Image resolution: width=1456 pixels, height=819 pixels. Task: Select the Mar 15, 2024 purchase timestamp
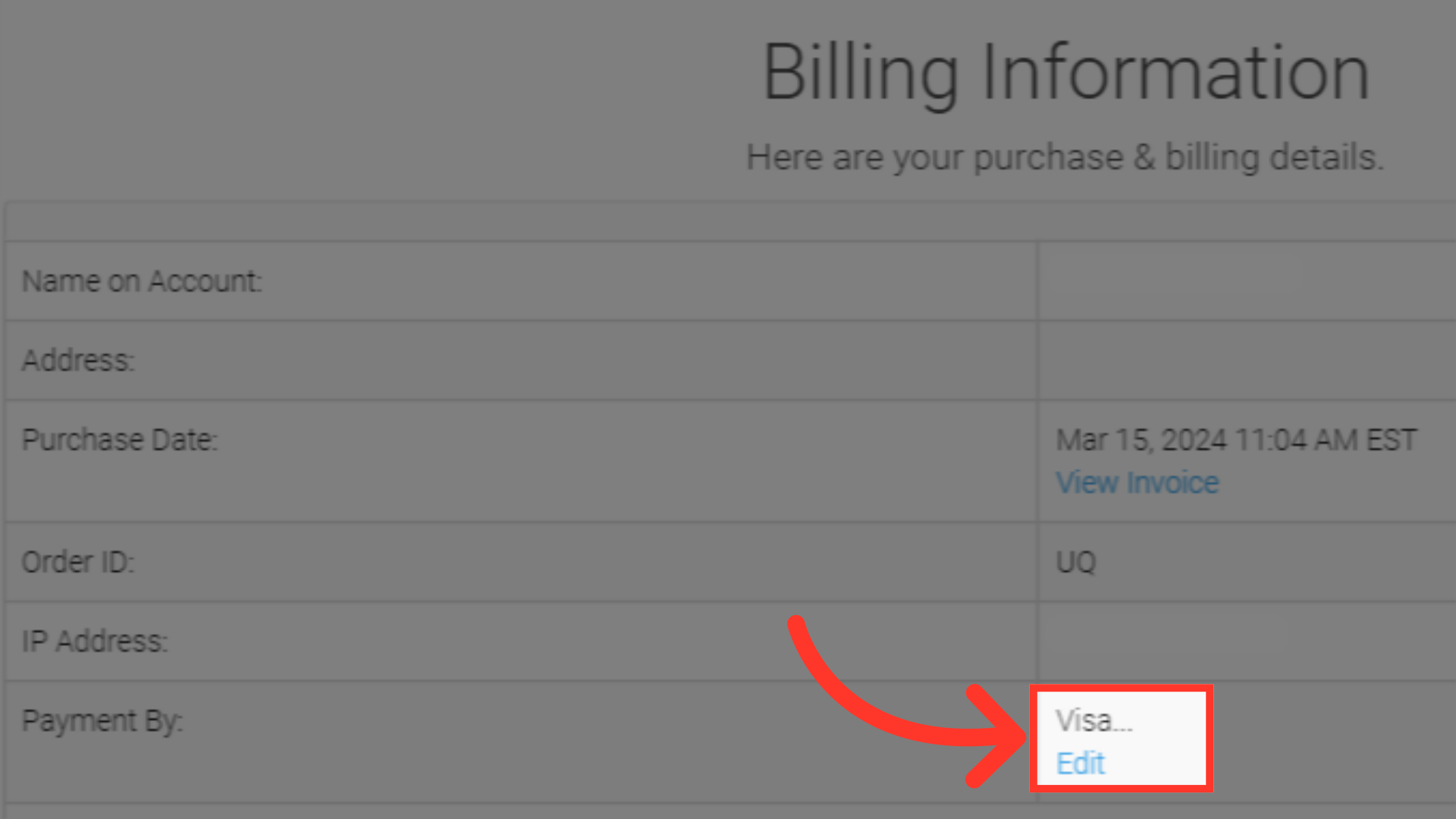pos(1236,440)
